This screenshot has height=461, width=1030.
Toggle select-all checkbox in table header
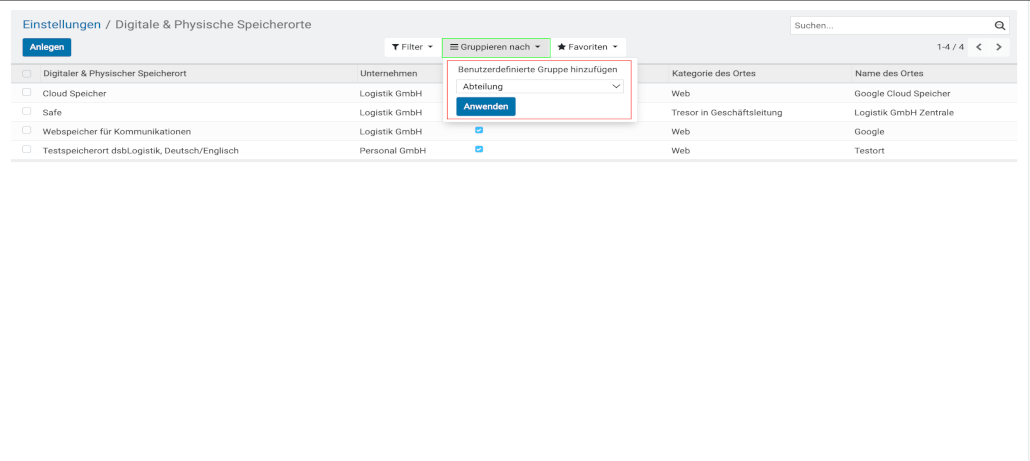click(x=27, y=74)
